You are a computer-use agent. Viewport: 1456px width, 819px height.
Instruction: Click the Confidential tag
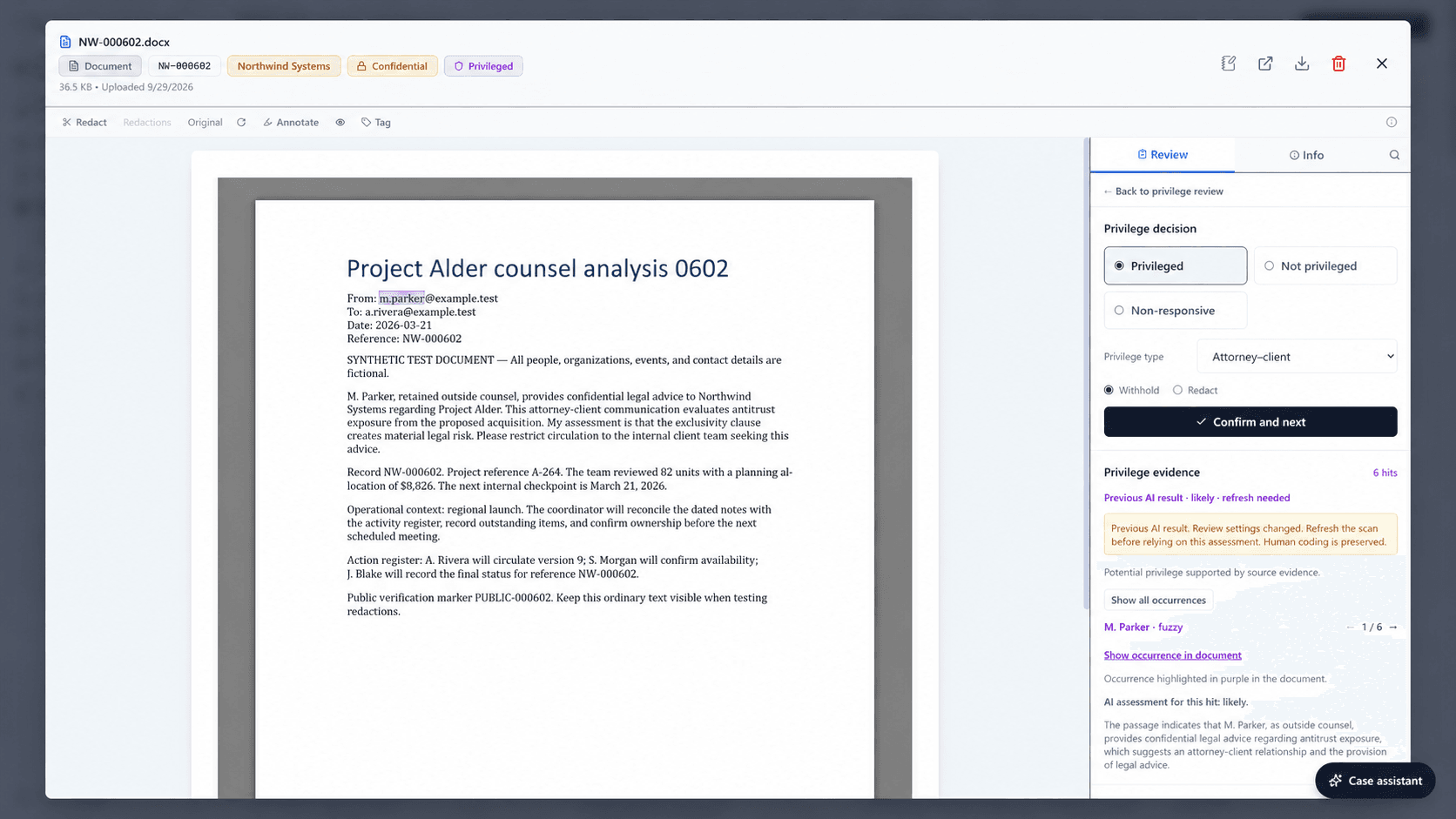392,66
